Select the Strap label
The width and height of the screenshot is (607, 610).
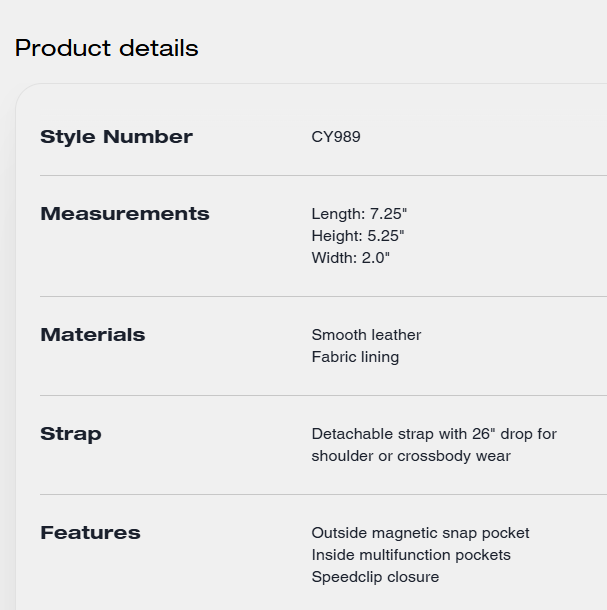(x=71, y=434)
